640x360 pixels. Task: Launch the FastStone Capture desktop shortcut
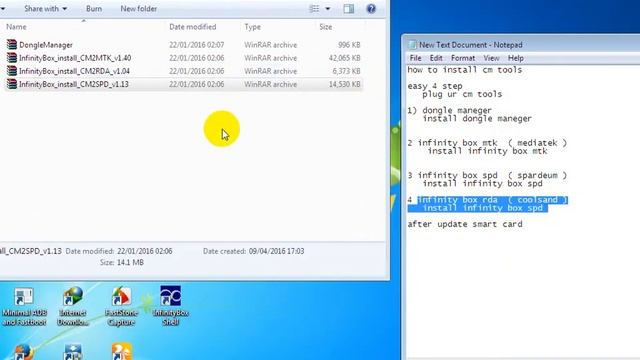coord(121,306)
